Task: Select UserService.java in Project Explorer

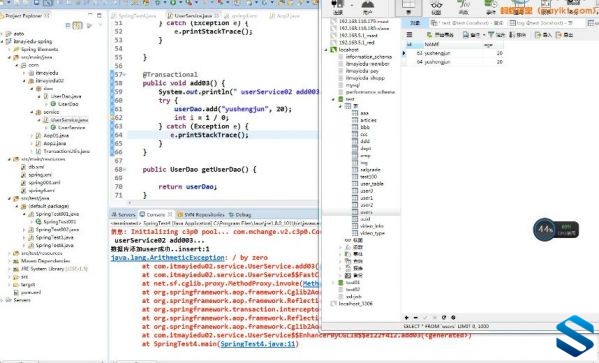Action: [x=69, y=120]
